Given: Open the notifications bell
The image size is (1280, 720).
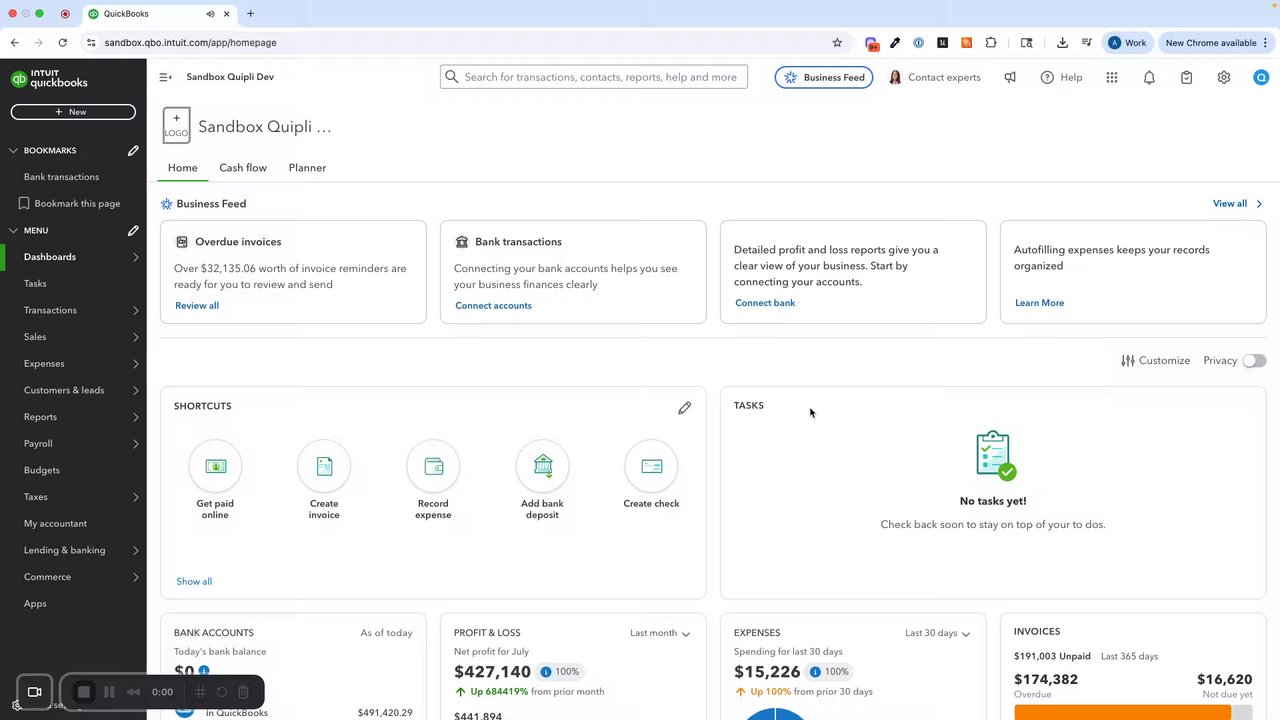Looking at the screenshot, I should [1149, 77].
